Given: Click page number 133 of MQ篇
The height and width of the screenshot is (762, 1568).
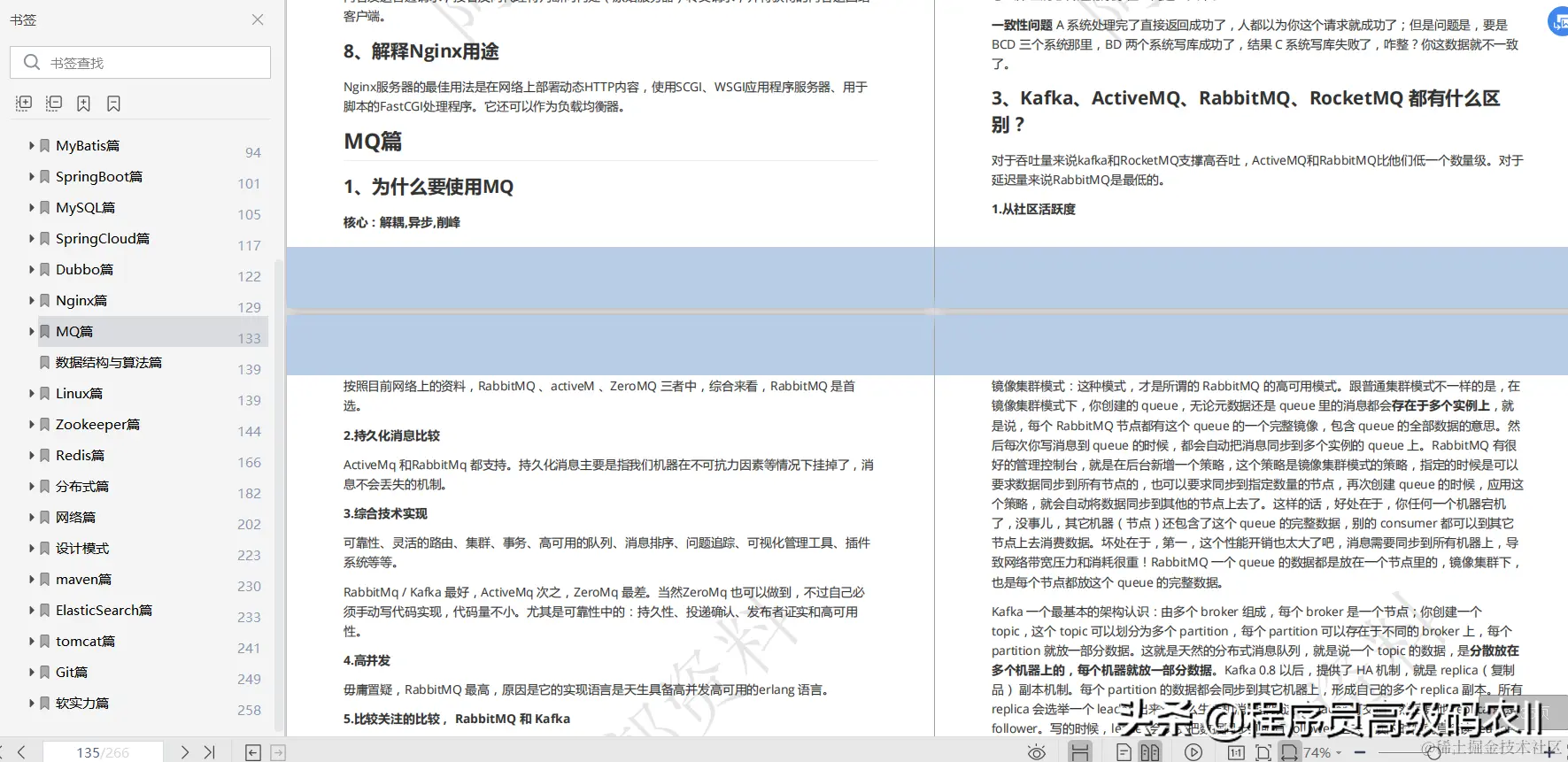Looking at the screenshot, I should pos(250,338).
